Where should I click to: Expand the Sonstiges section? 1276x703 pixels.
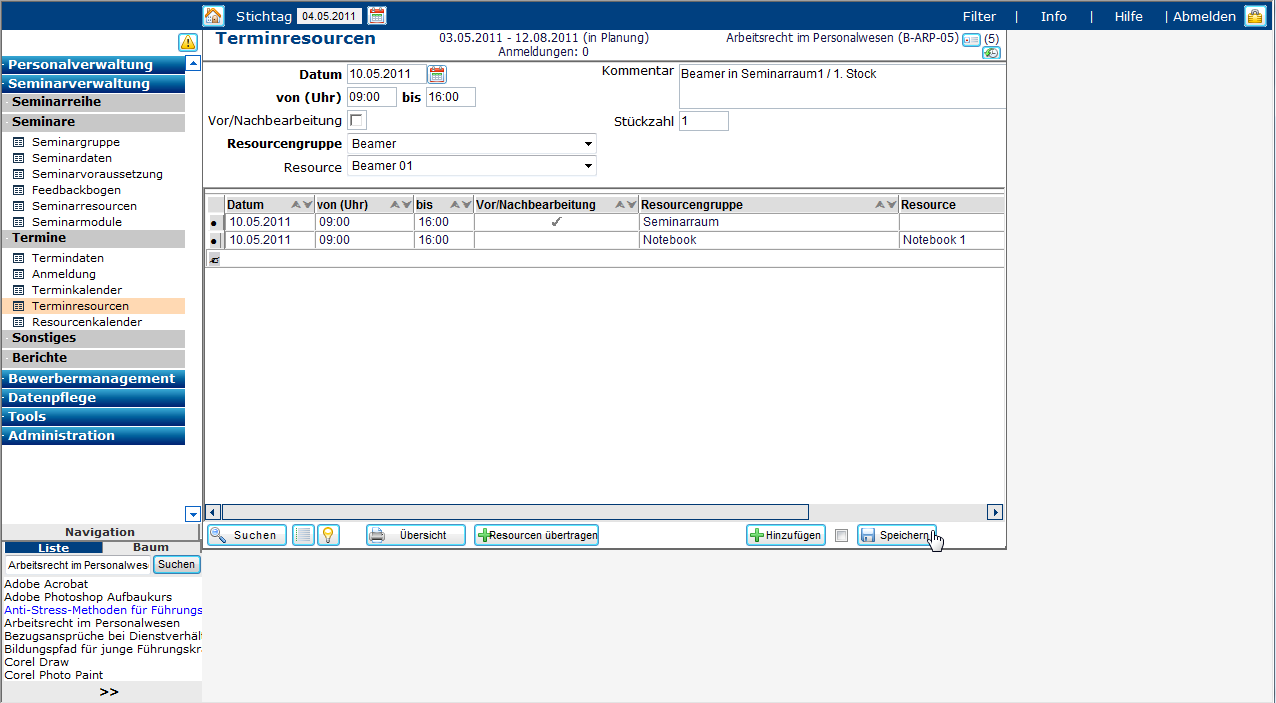[x=93, y=338]
